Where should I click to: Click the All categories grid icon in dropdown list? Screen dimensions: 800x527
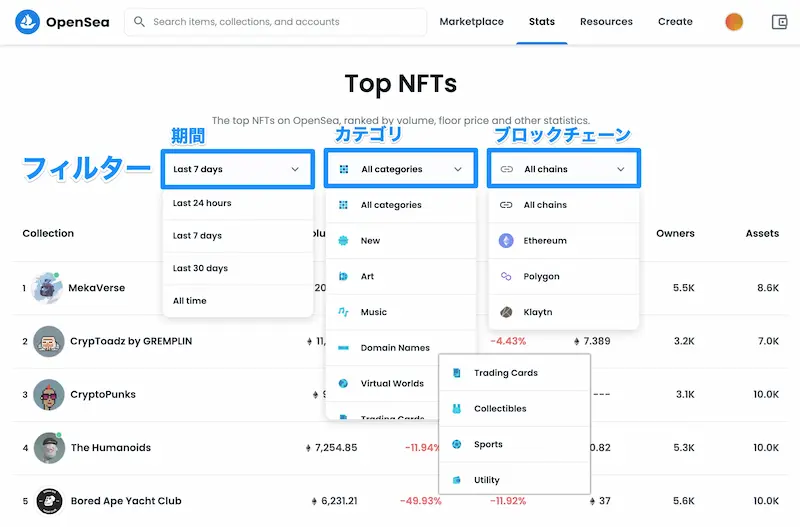tap(343, 205)
